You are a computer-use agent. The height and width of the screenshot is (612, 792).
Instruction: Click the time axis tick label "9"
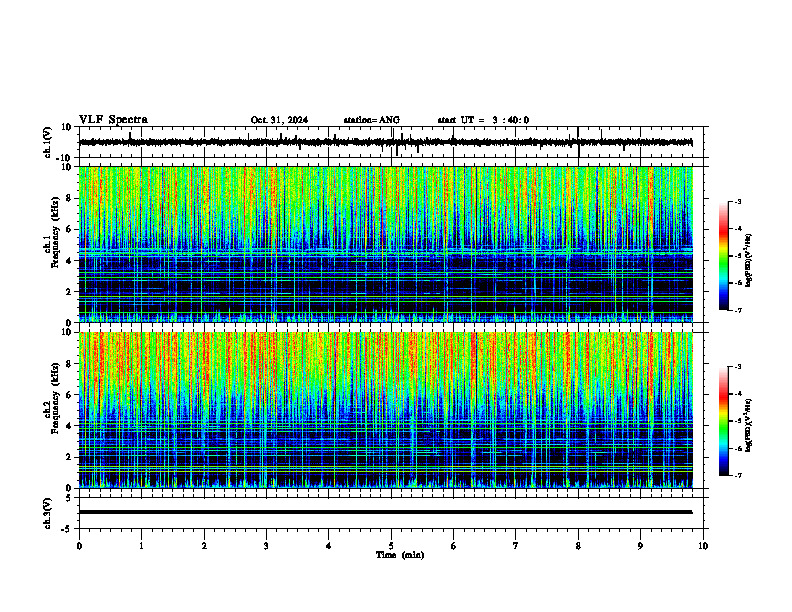tap(640, 546)
